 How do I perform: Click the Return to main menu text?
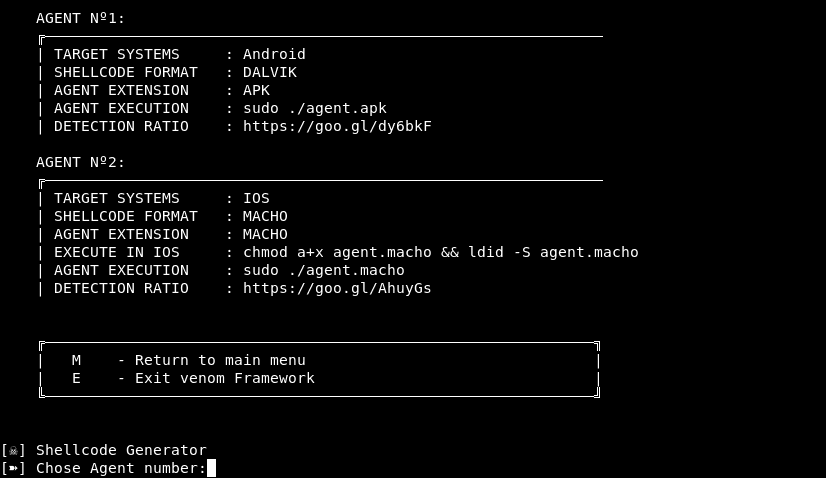tap(220, 360)
